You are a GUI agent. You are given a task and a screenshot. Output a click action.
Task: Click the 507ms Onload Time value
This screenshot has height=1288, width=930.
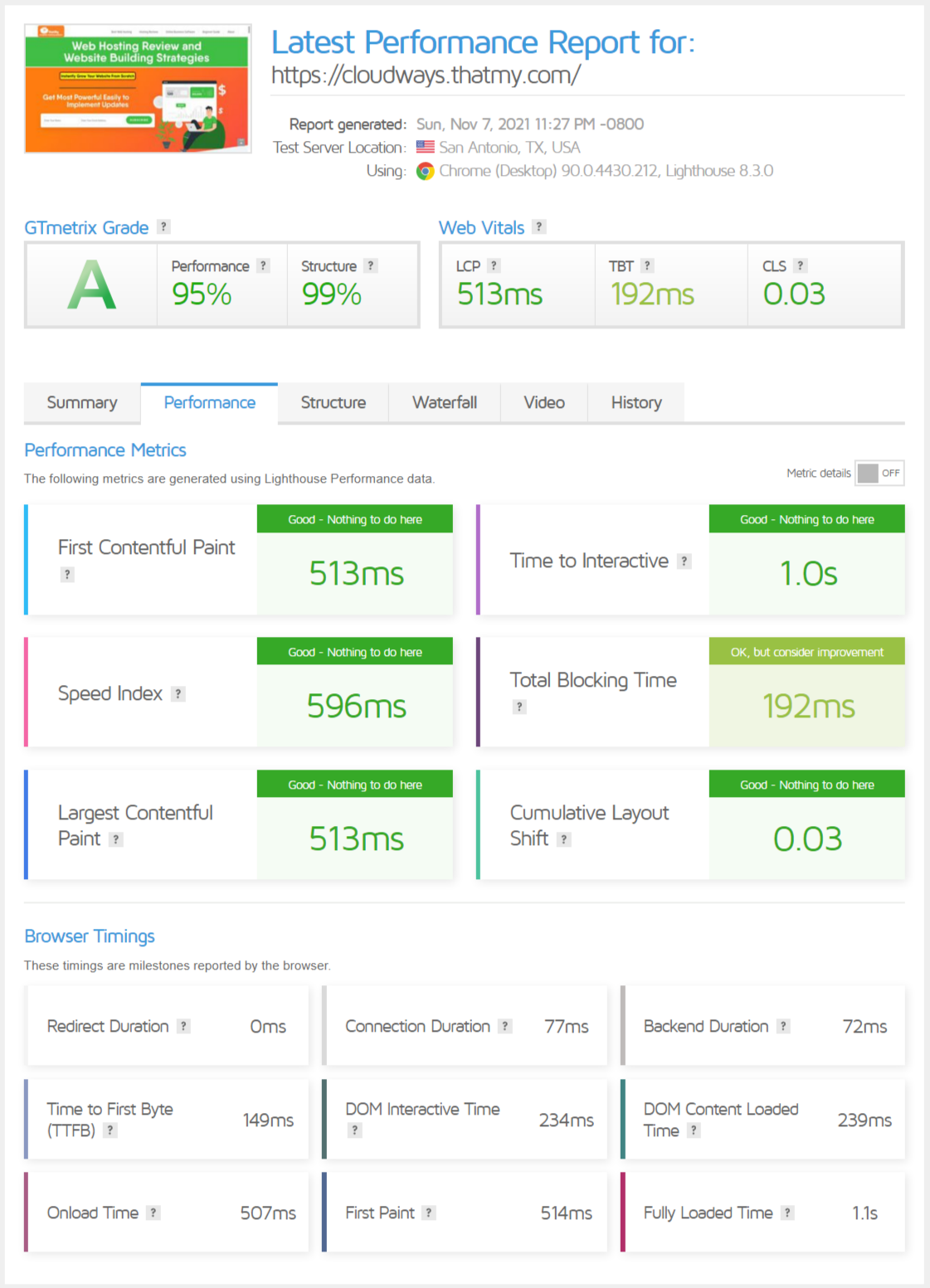tap(268, 1213)
